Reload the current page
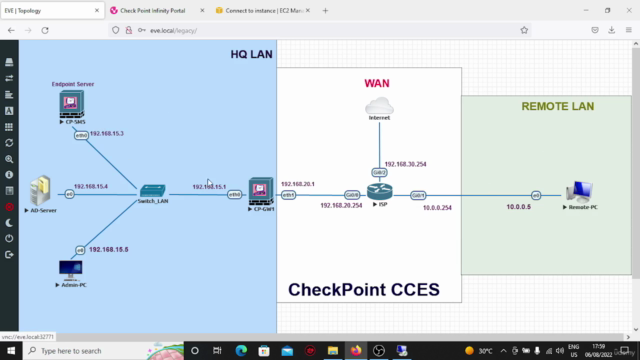Image resolution: width=640 pixels, height=360 pixels. tap(45, 30)
